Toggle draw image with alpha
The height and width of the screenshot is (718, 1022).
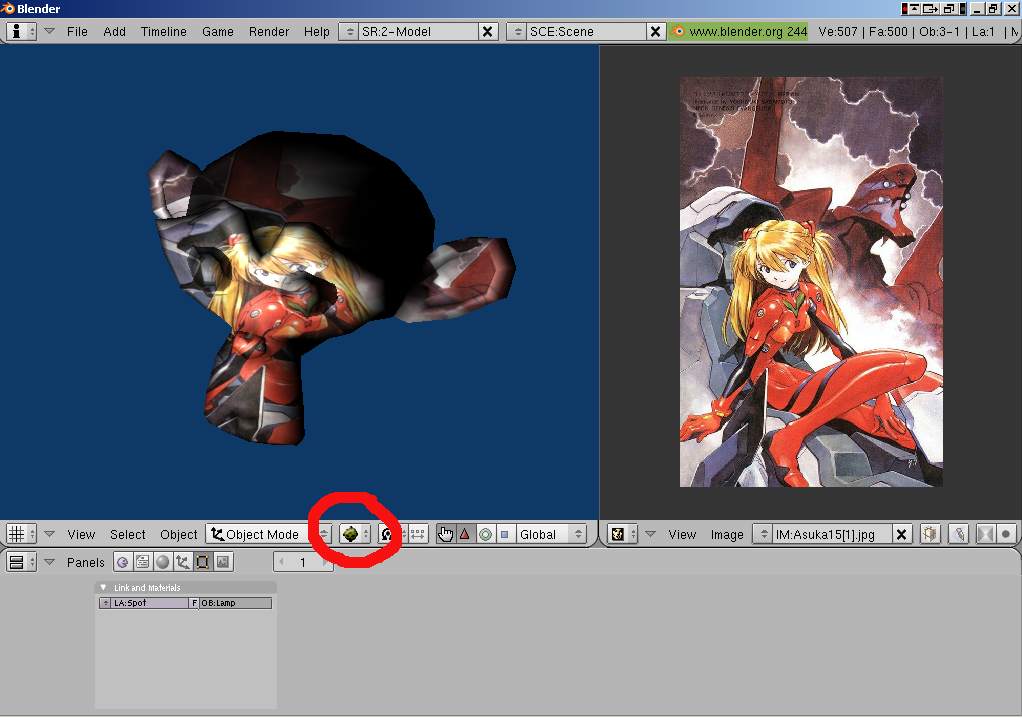click(x=986, y=534)
